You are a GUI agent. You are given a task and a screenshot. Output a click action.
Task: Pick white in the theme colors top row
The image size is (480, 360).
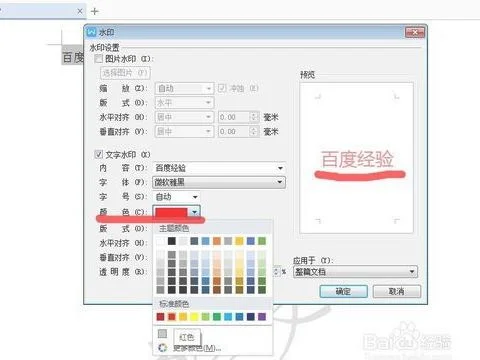coord(160,241)
